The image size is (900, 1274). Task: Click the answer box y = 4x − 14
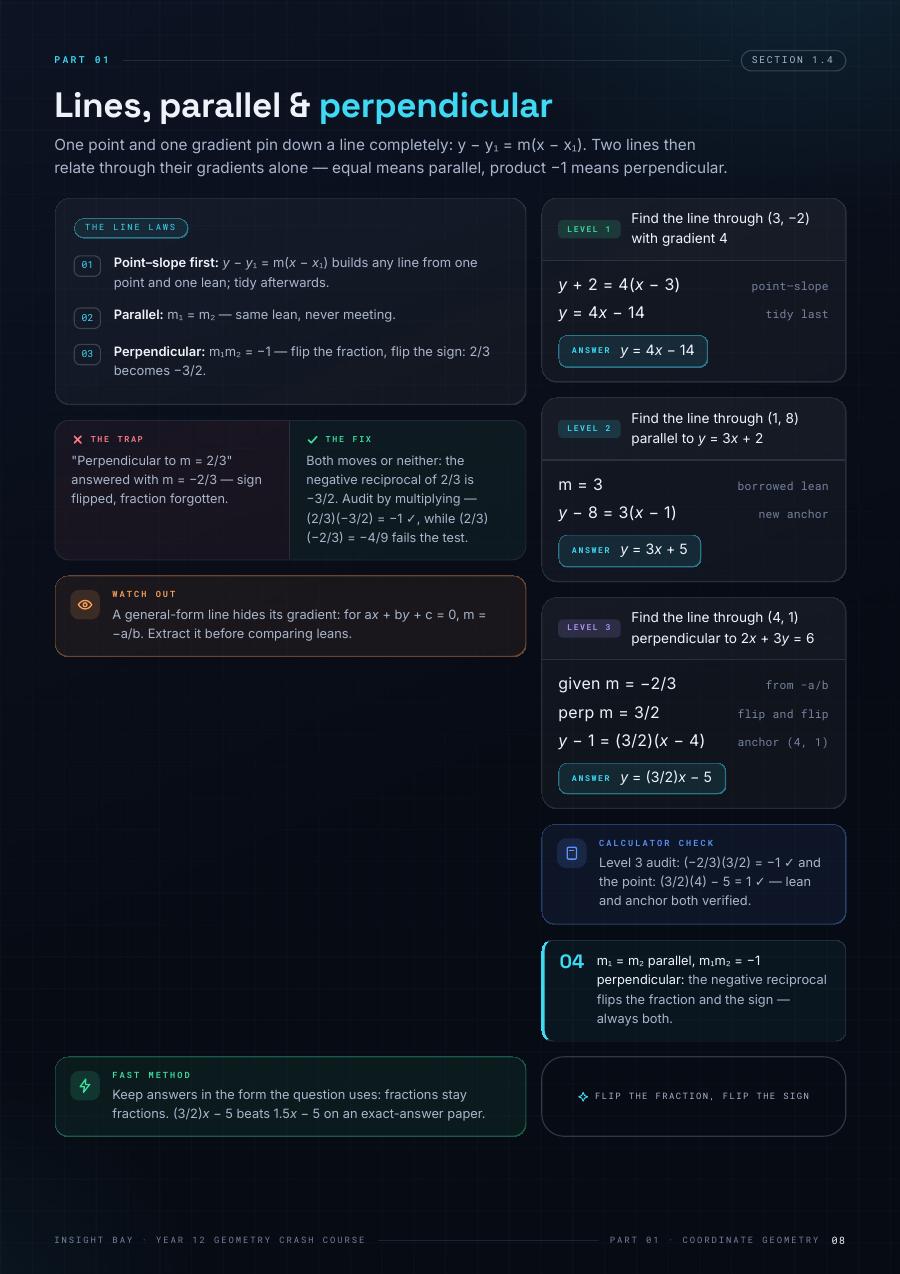[x=633, y=351]
